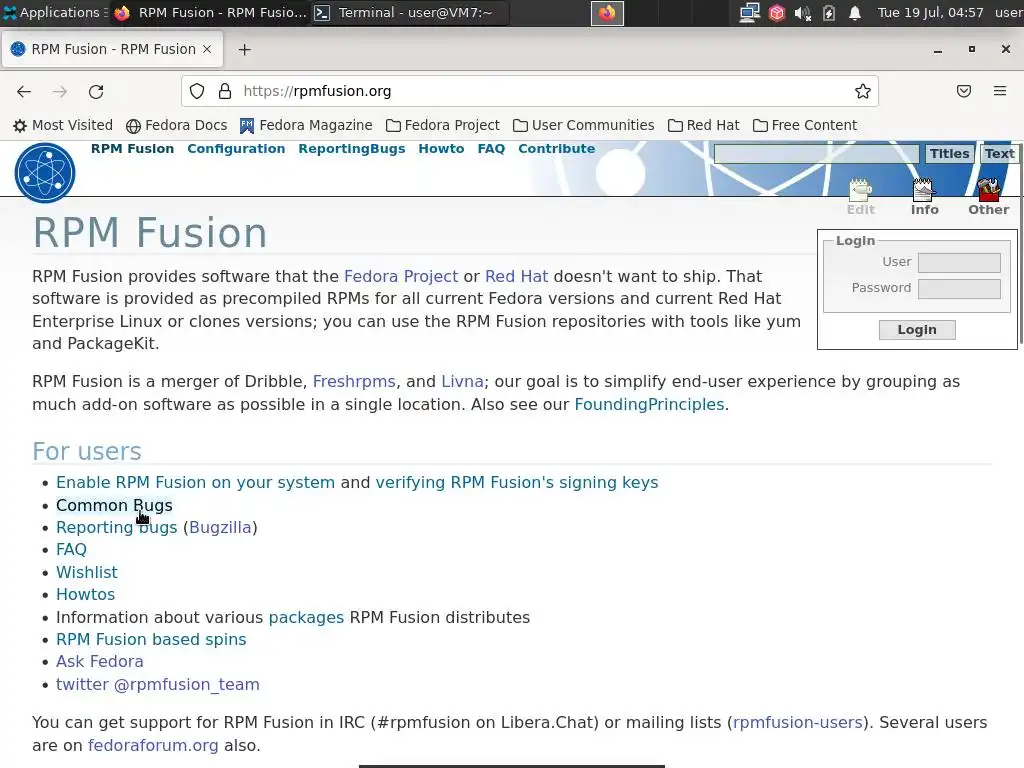Open the notifications bell icon
Viewport: 1024px width, 768px height.
(855, 13)
